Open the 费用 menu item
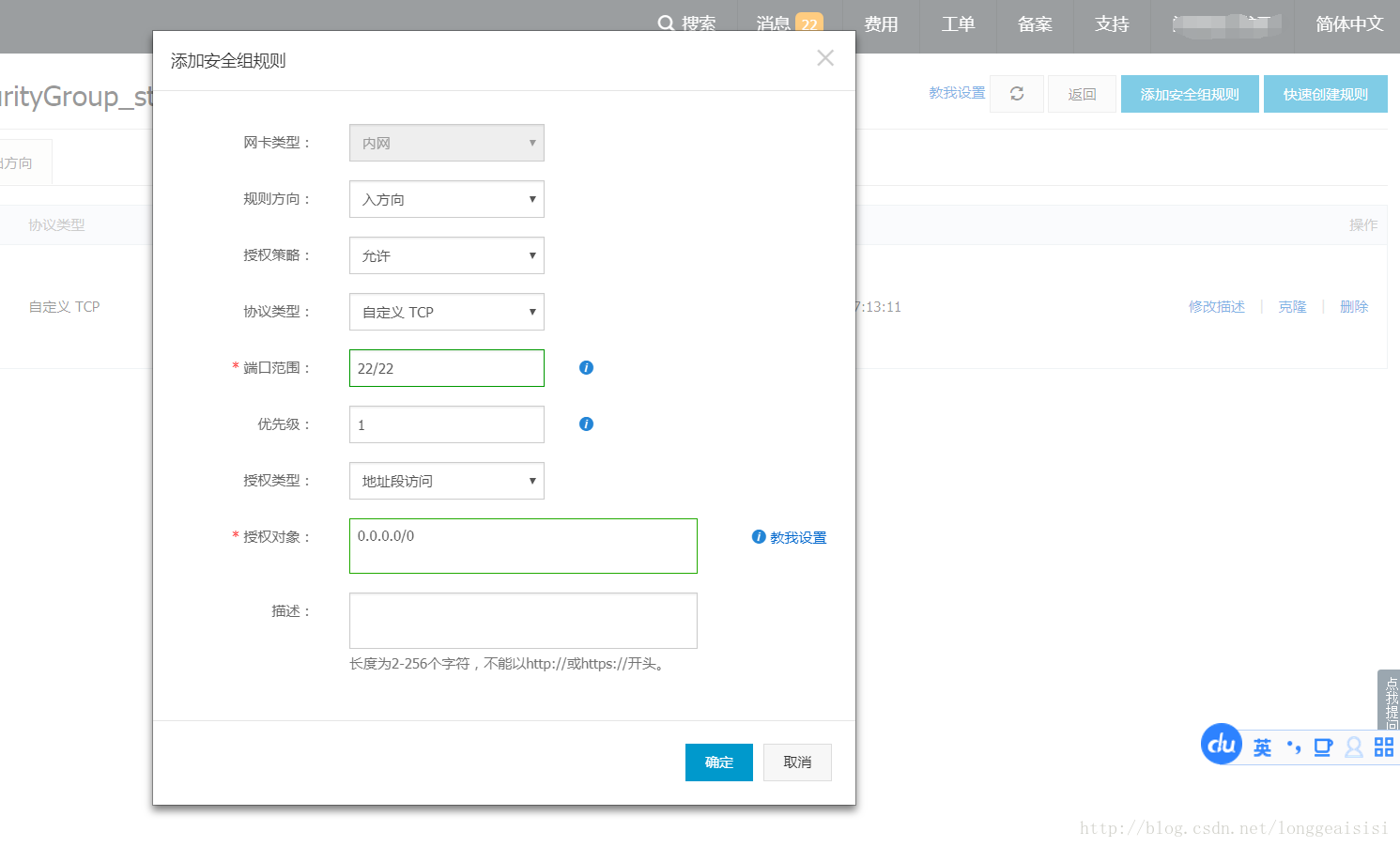This screenshot has height=847, width=1400. coord(881,24)
